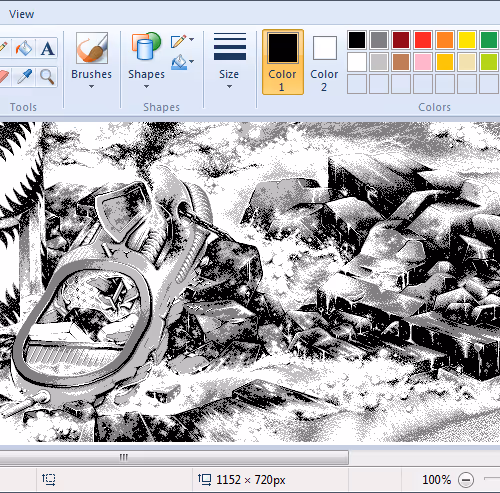Image resolution: width=500 pixels, height=493 pixels.
Task: Pick the light yellow cream swatch
Action: [467, 62]
